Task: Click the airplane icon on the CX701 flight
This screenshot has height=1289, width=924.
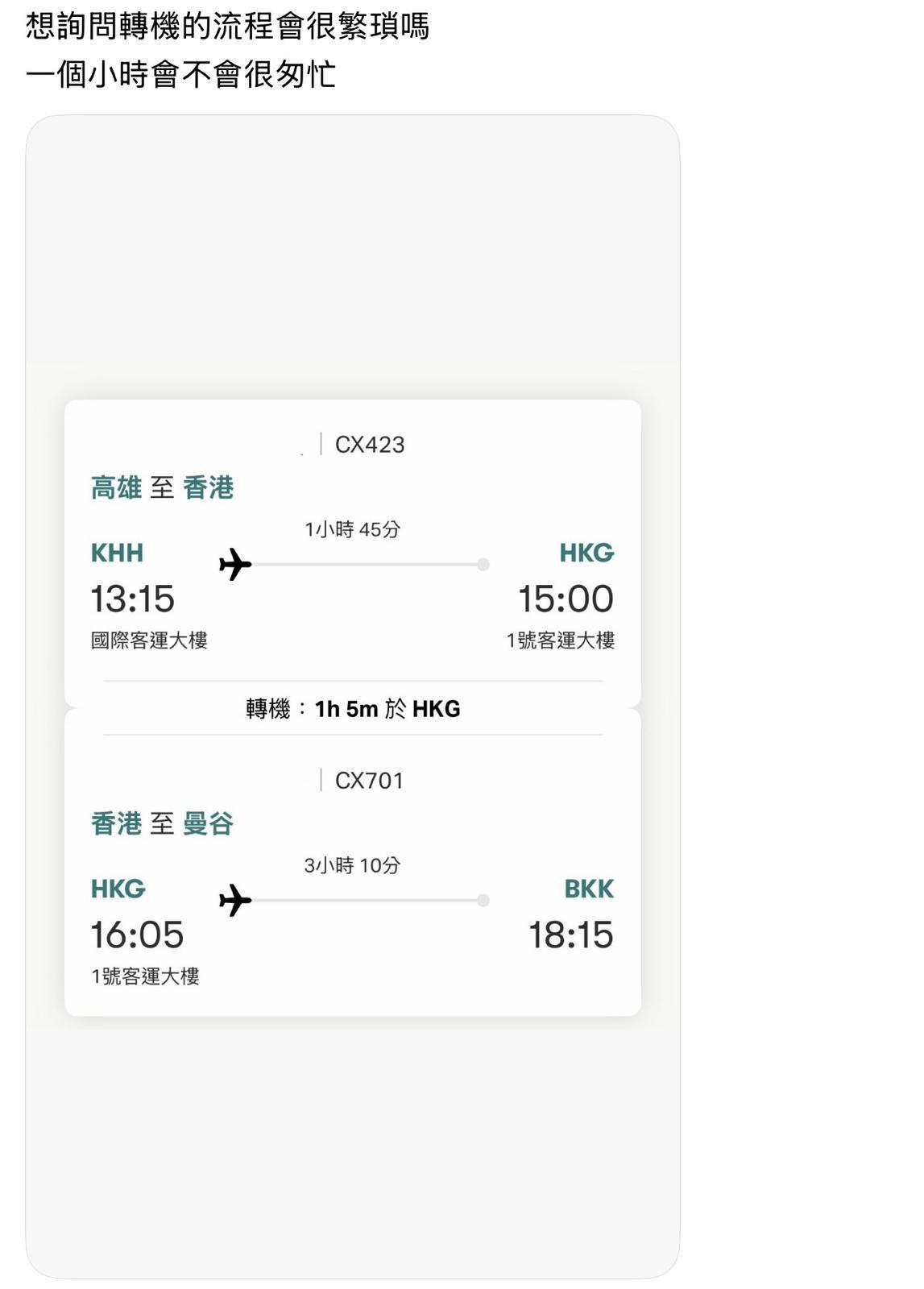Action: 235,900
